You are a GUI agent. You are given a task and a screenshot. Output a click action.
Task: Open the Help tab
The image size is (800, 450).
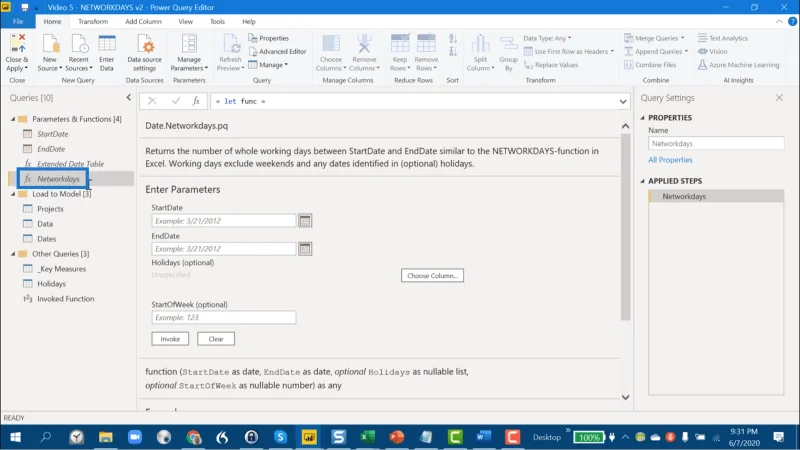249,21
